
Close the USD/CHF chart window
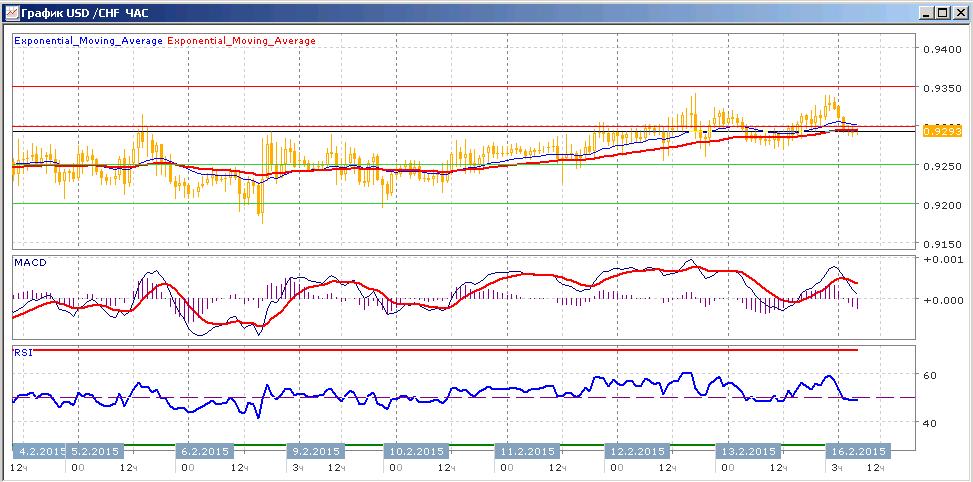959,12
